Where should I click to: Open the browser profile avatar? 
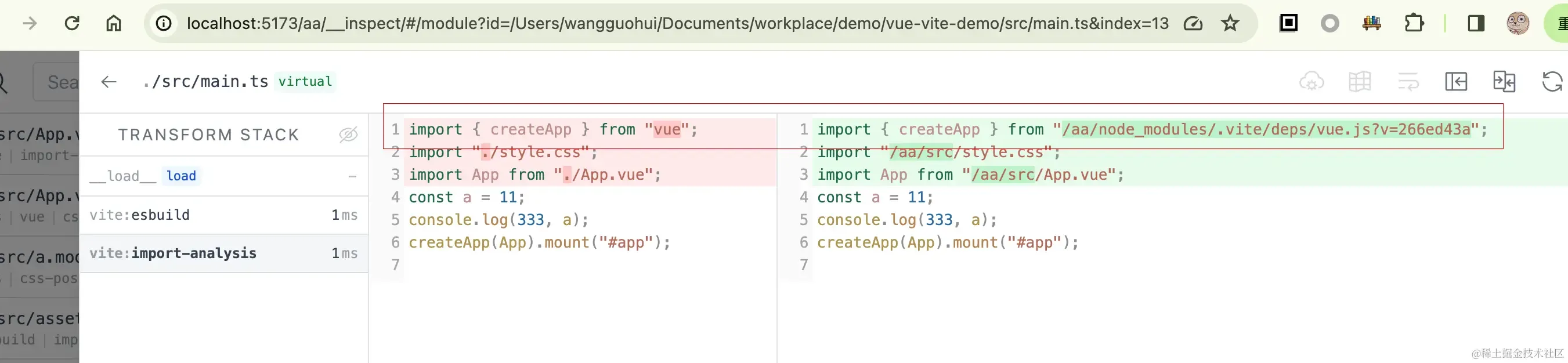[1518, 24]
